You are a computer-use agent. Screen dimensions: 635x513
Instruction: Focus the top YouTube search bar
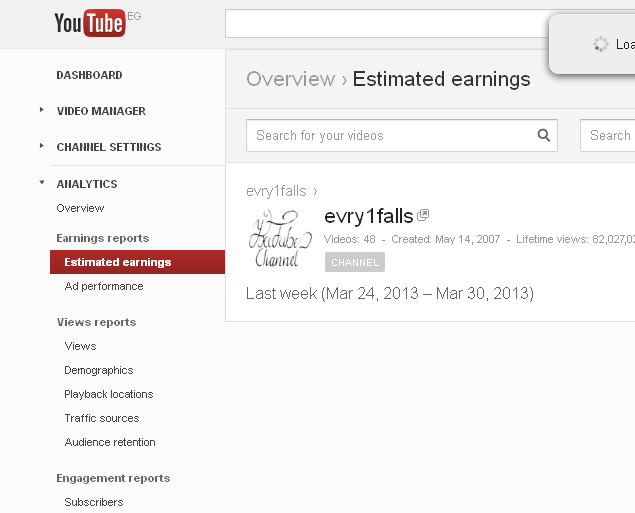(x=389, y=23)
